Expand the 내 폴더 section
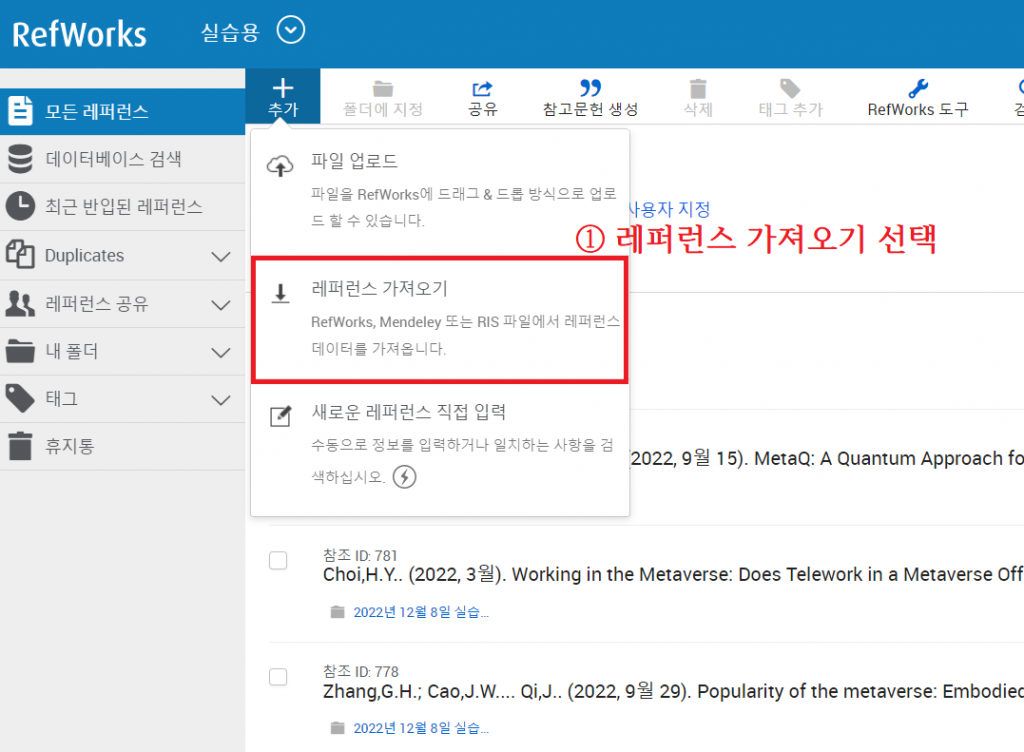Screen dimensions: 1024x752 (221, 352)
